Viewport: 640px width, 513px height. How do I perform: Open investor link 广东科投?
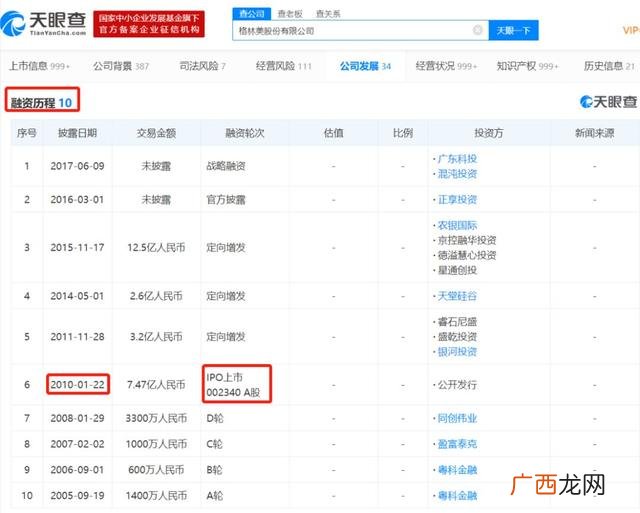pyautogui.click(x=457, y=158)
